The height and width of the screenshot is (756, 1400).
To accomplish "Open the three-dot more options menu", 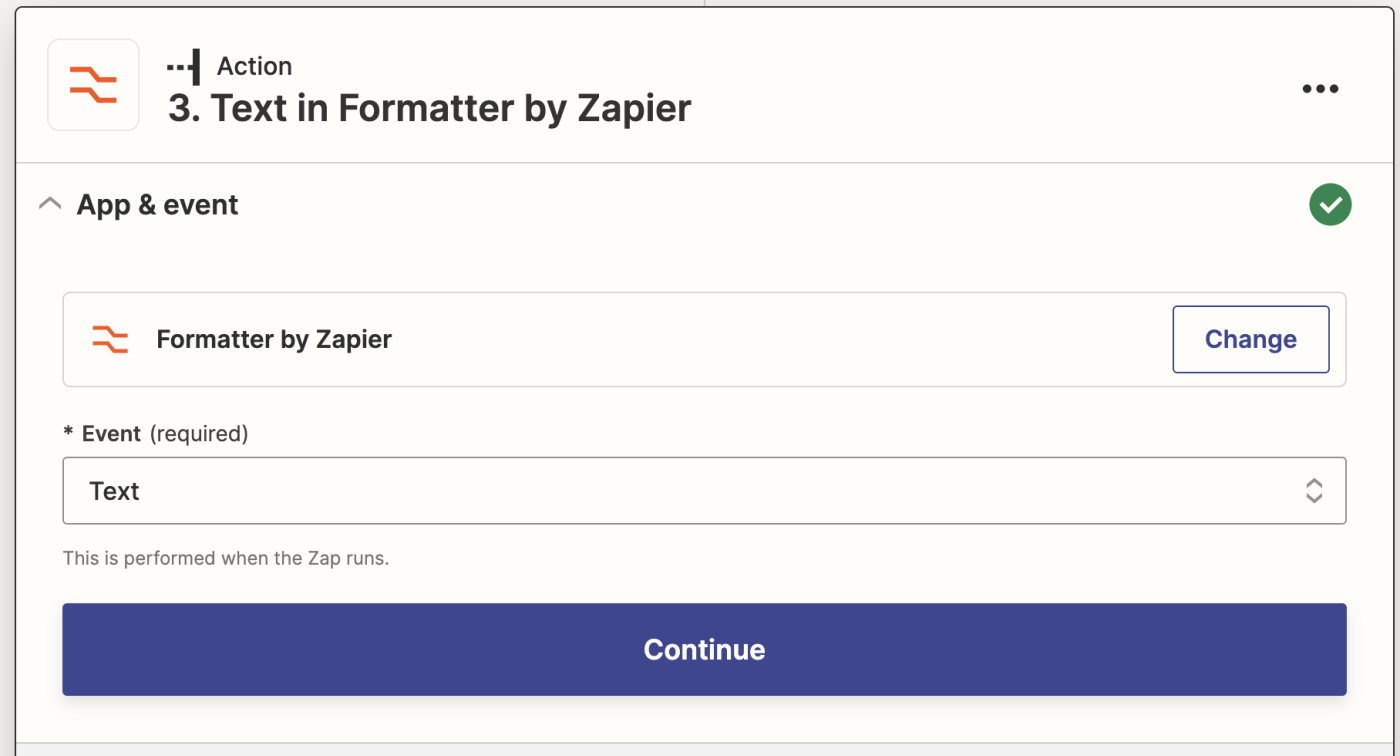I will click(1320, 89).
